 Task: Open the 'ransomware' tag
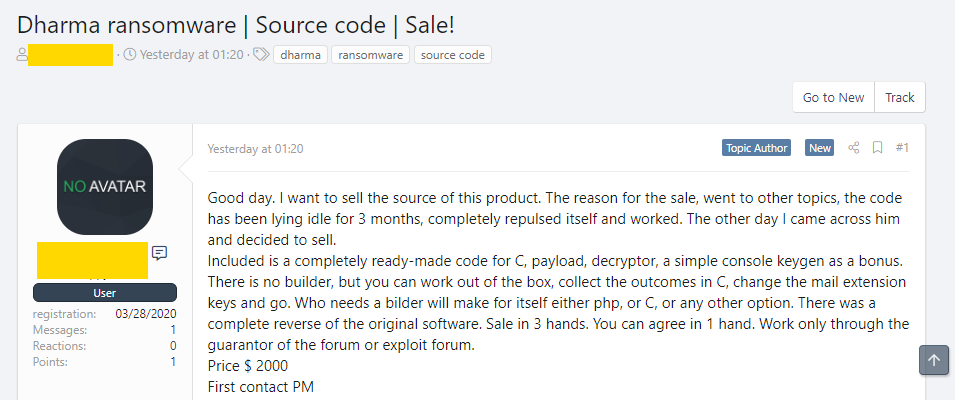pyautogui.click(x=370, y=55)
